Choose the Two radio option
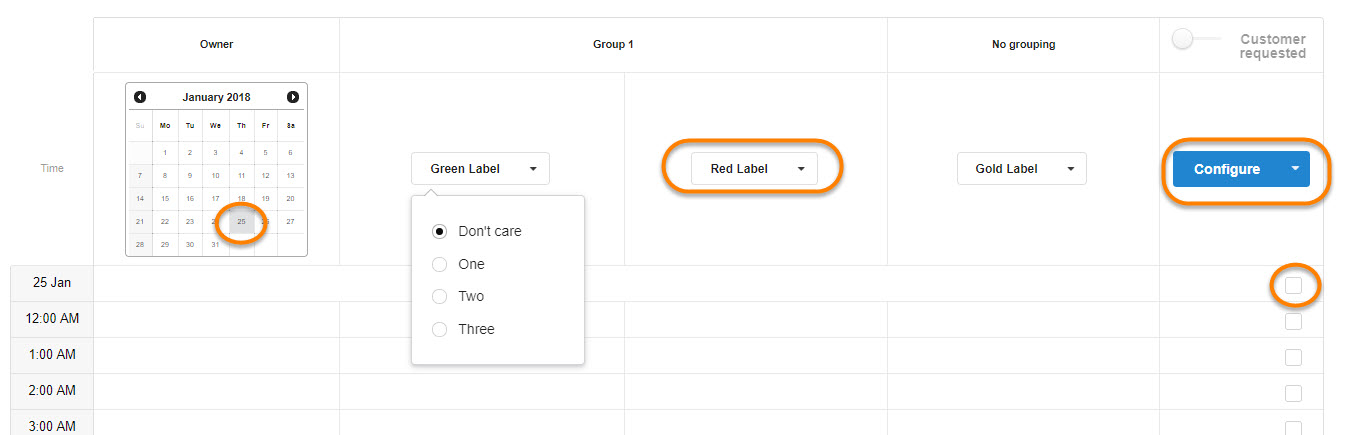This screenshot has width=1349, height=435. click(439, 296)
